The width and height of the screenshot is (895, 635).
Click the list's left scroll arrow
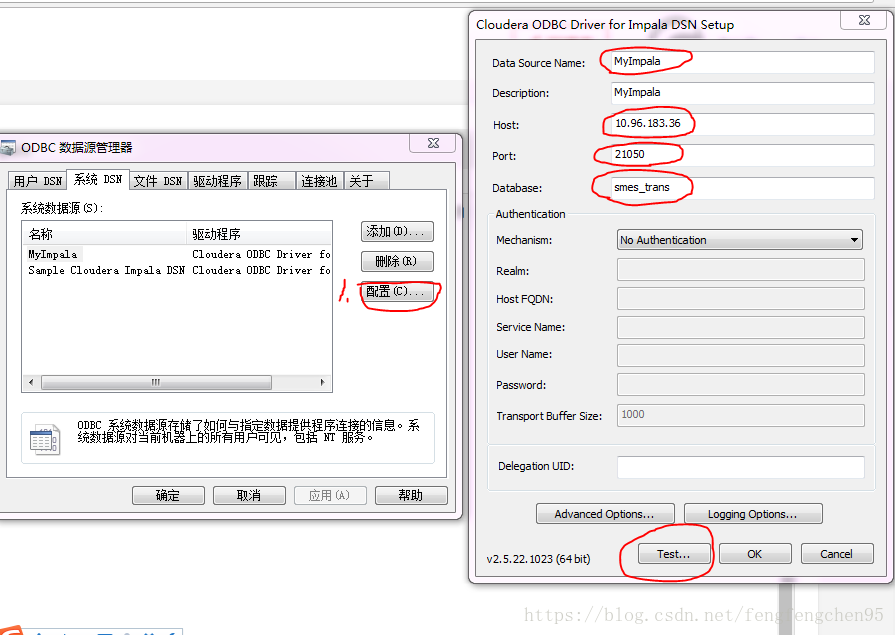[31, 382]
